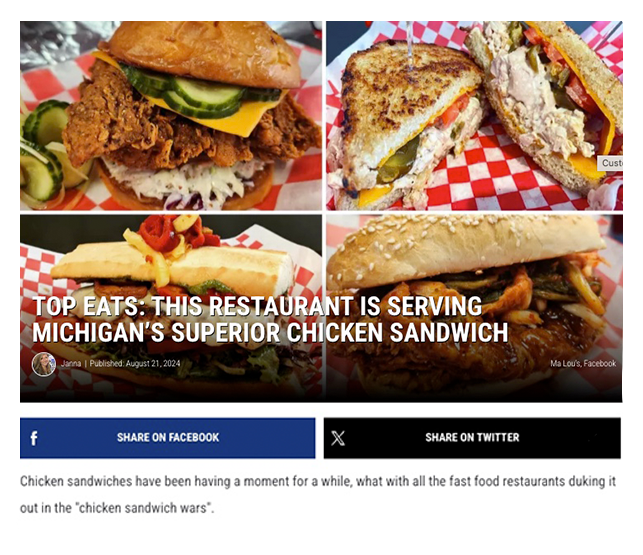Click the toothpick in the grilled sandwich
Screen dimensions: 643x555
coord(410,43)
